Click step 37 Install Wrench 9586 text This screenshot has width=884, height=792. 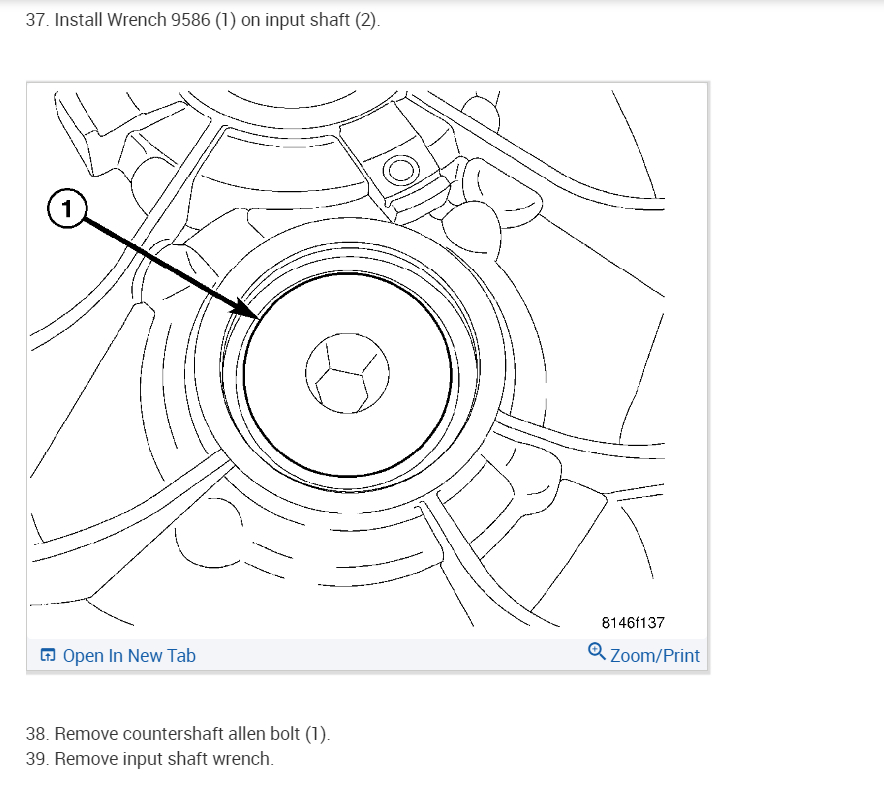(x=203, y=20)
